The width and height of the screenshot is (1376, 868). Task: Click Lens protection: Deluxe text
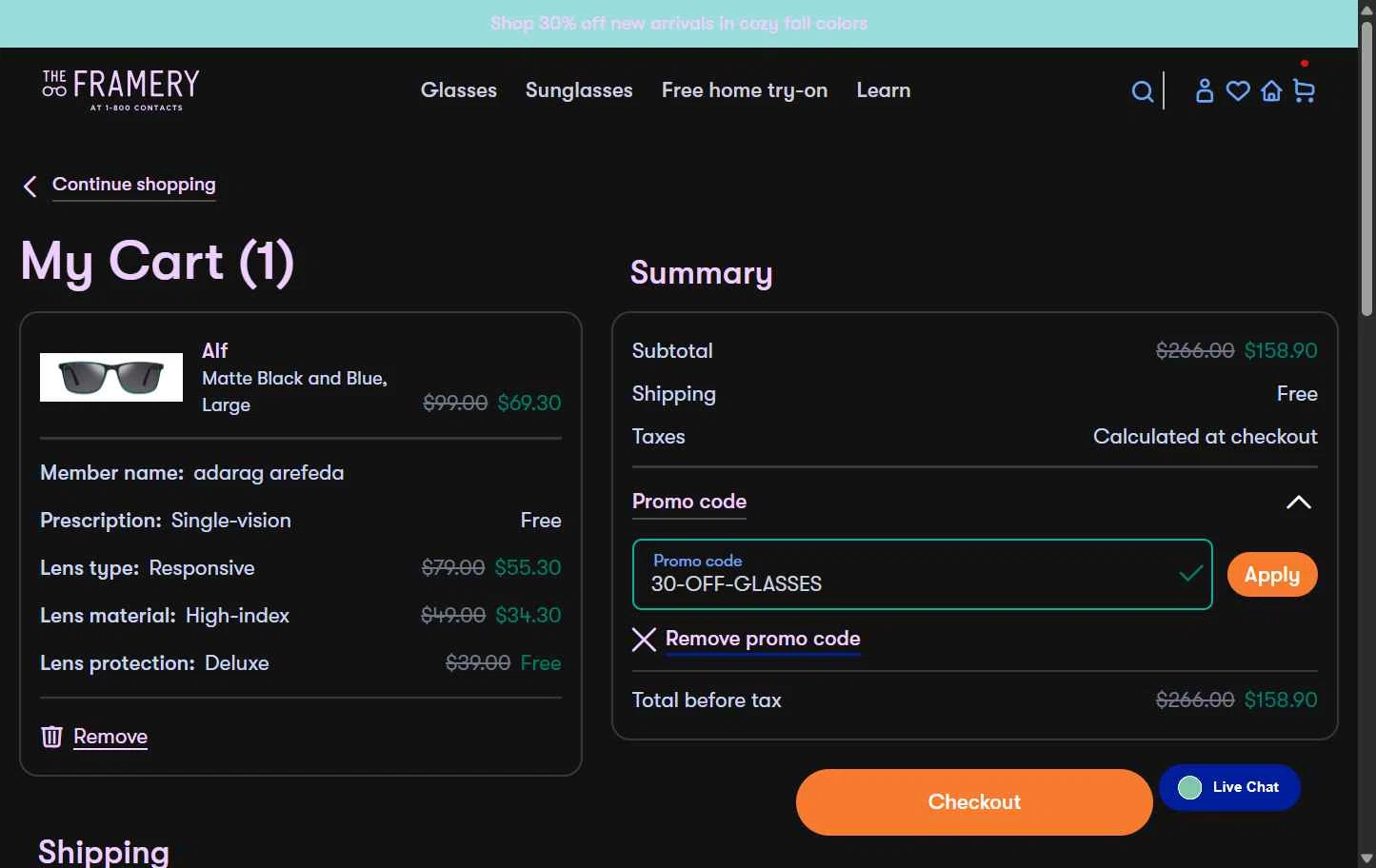pyautogui.click(x=154, y=663)
